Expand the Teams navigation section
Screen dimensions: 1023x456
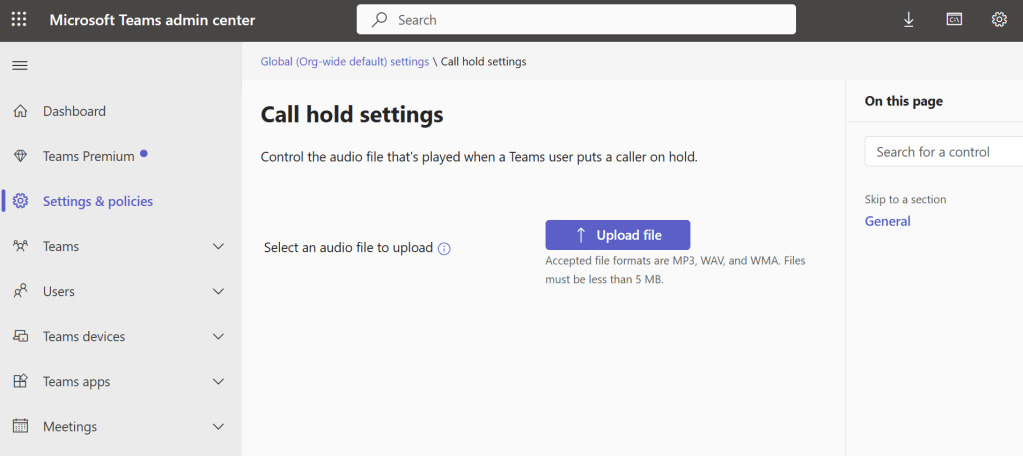219,246
